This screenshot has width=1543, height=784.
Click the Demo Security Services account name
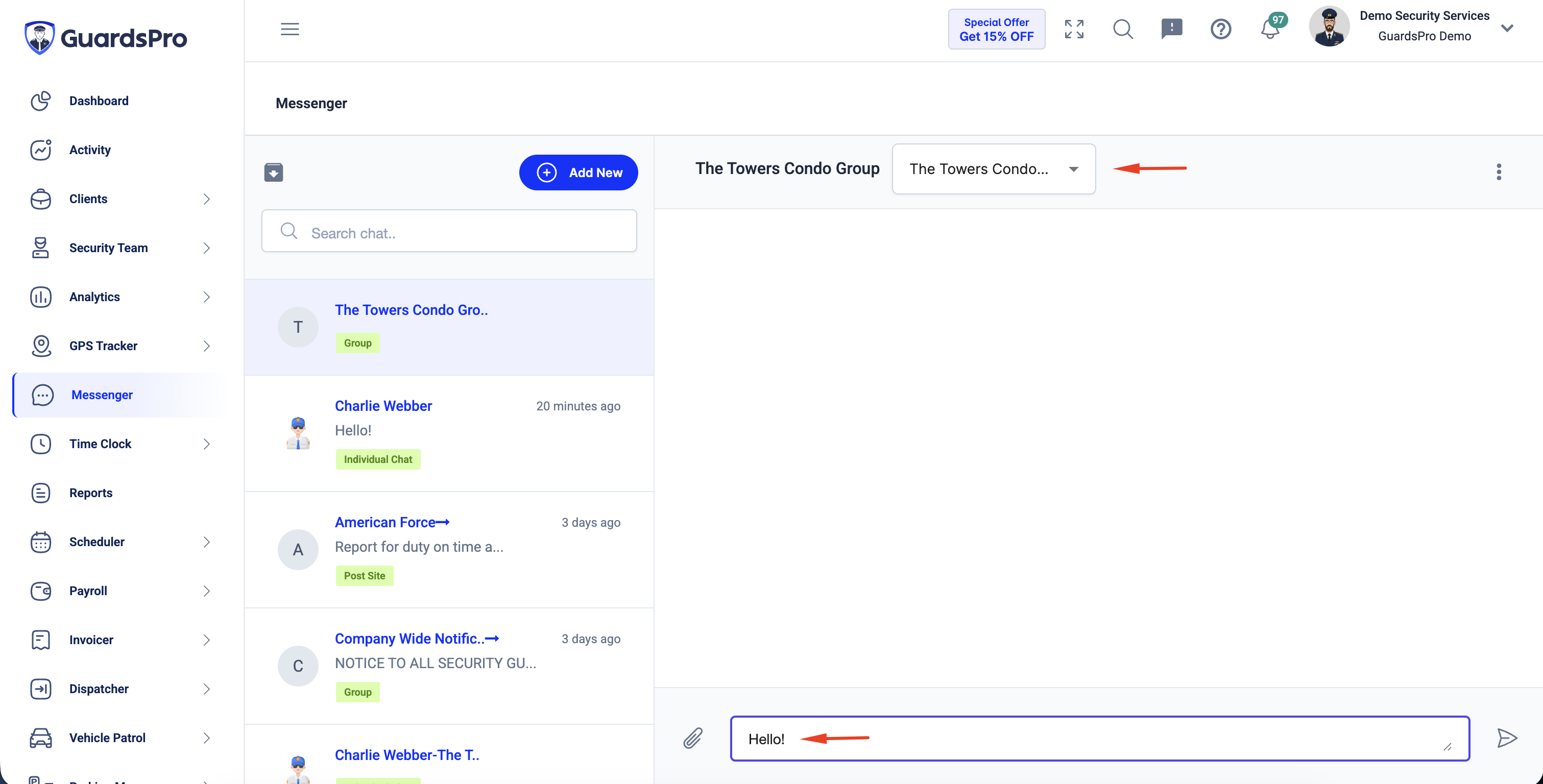point(1425,16)
